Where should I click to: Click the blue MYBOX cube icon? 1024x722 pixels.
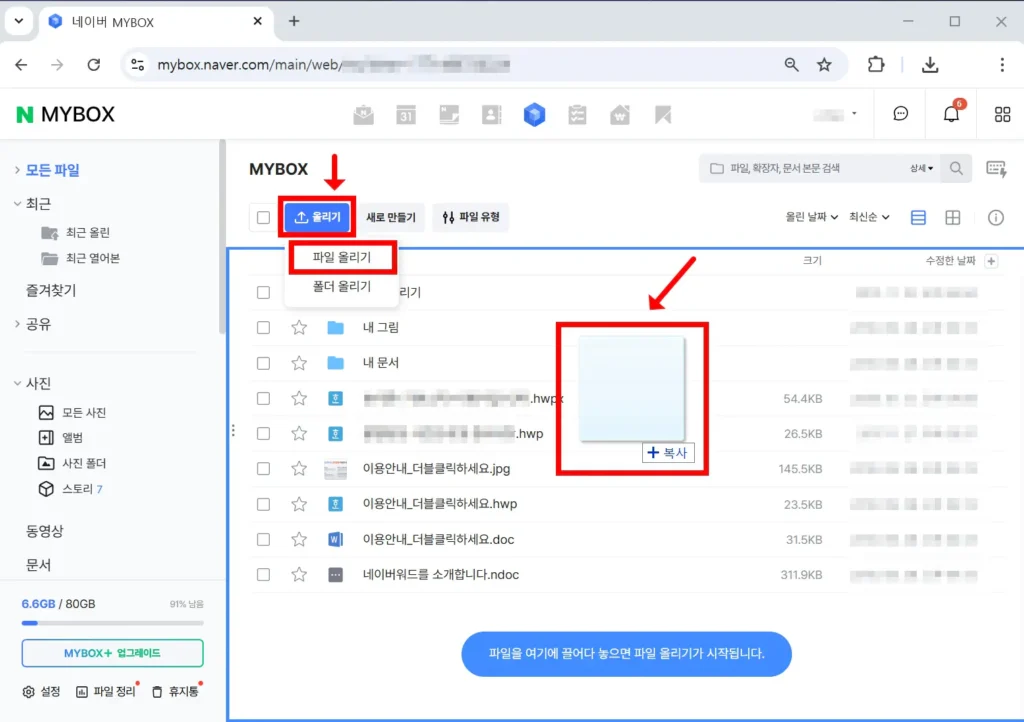point(534,115)
